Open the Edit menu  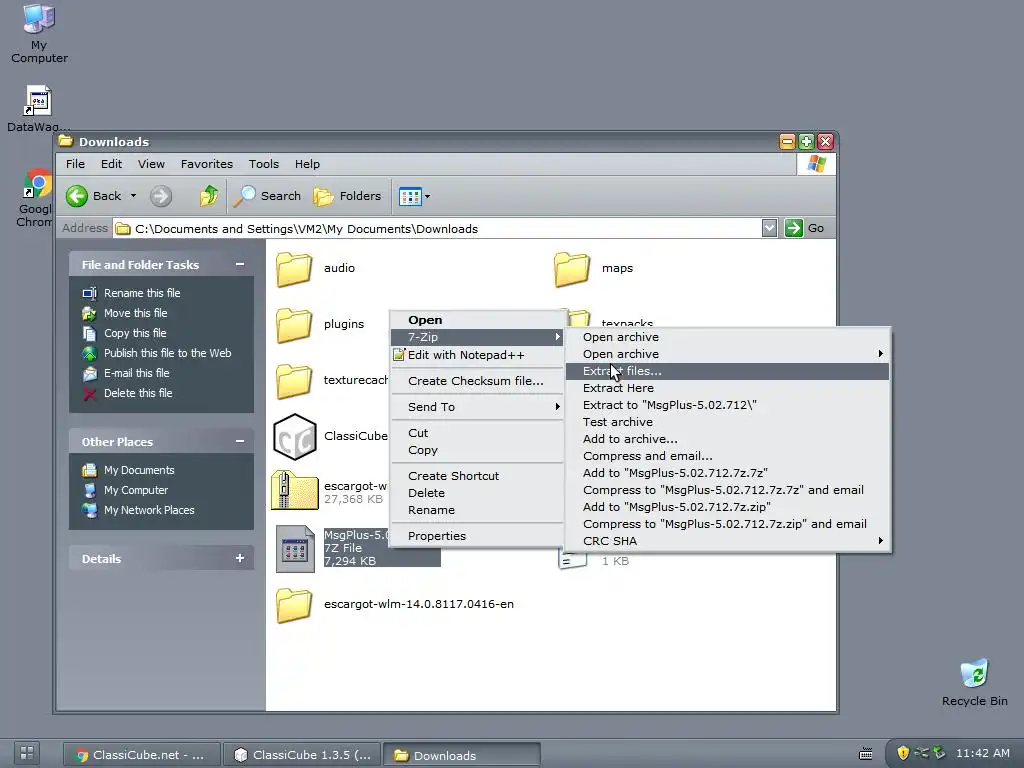(111, 164)
